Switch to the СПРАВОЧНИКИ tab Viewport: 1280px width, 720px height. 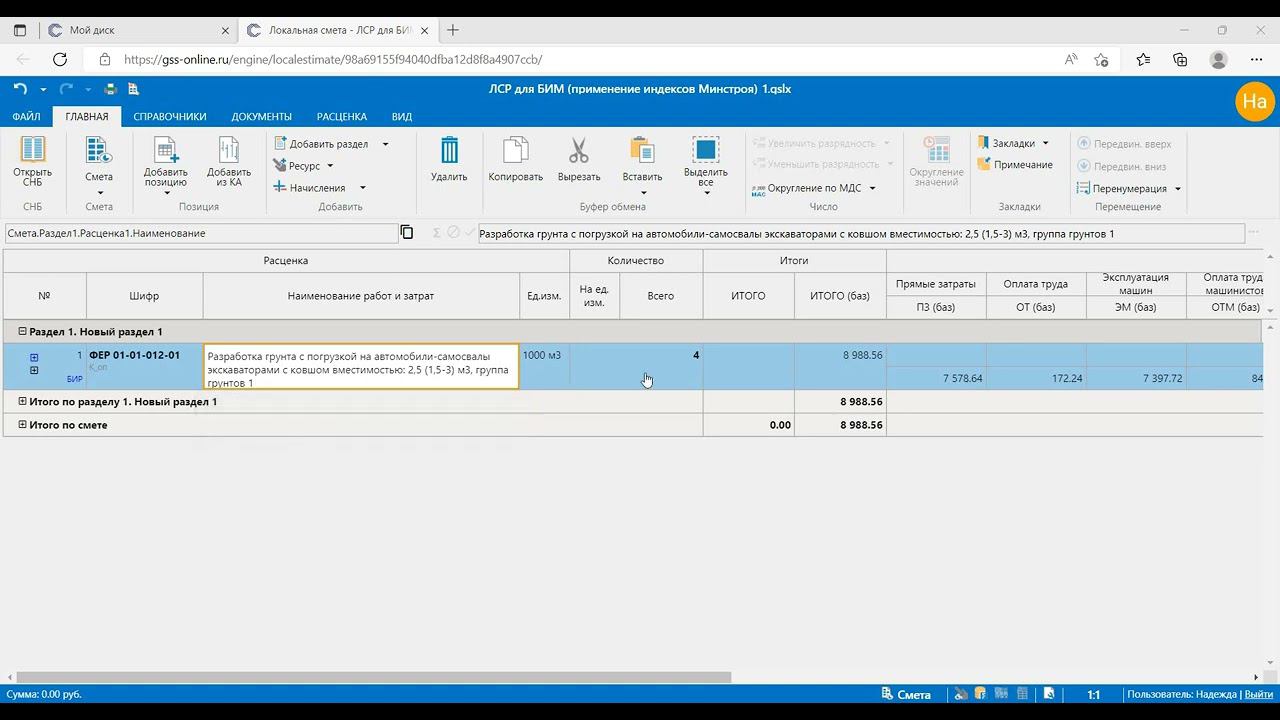[170, 117]
